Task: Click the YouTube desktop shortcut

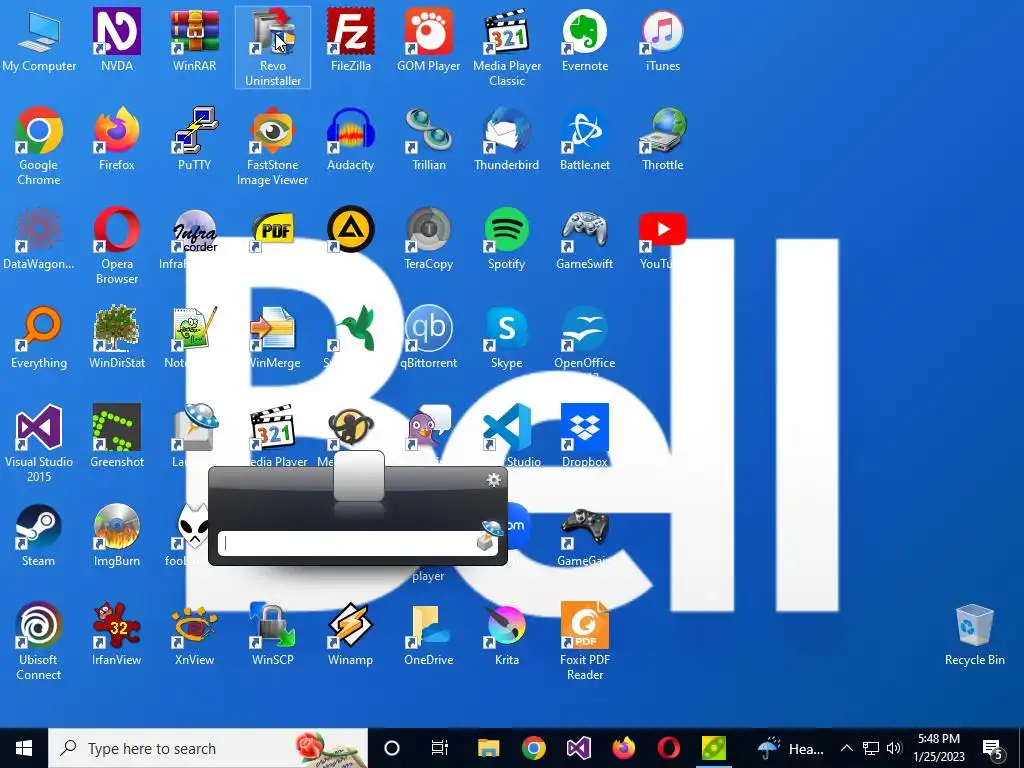Action: click(x=662, y=239)
